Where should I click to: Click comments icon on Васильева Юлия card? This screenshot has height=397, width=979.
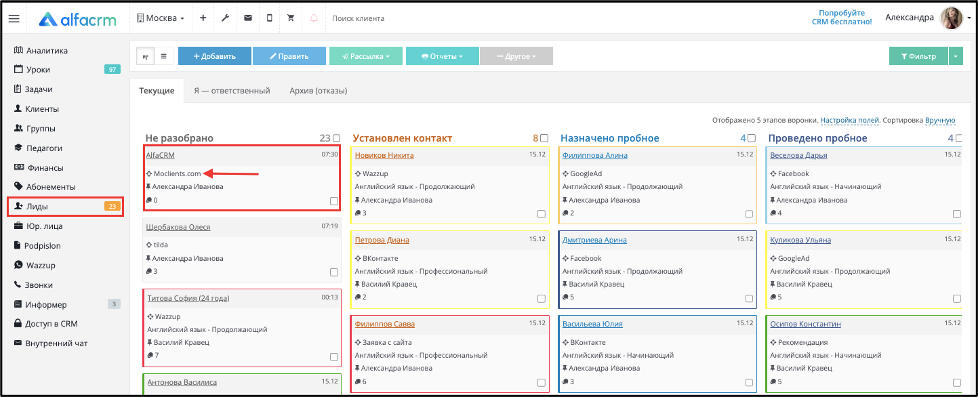[566, 382]
